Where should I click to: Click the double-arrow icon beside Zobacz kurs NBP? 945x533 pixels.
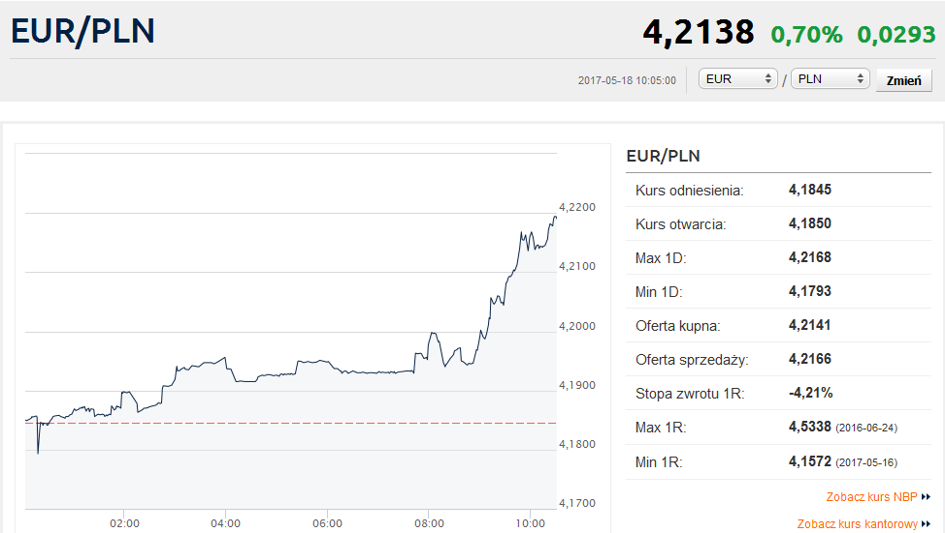926,497
